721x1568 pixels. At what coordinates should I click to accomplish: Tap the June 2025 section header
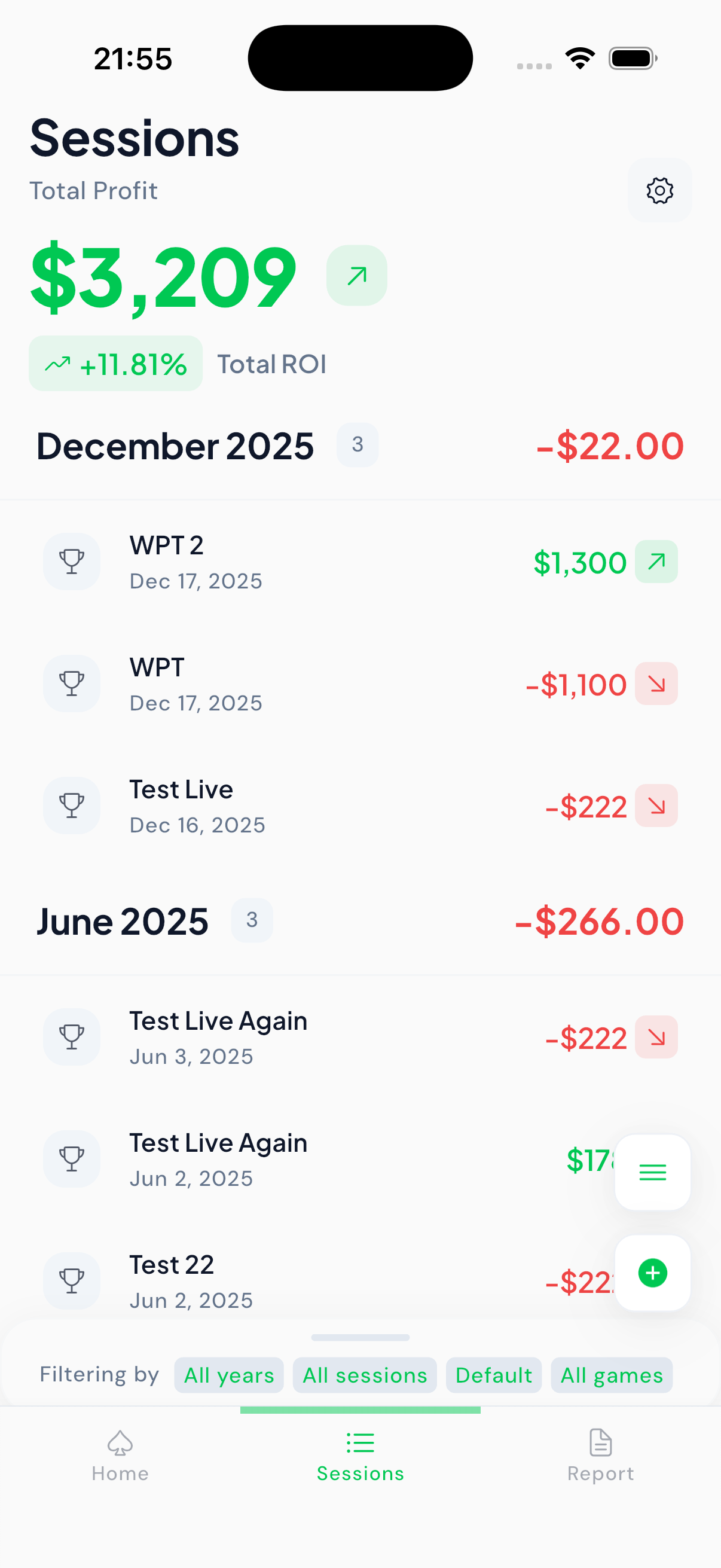click(x=123, y=921)
